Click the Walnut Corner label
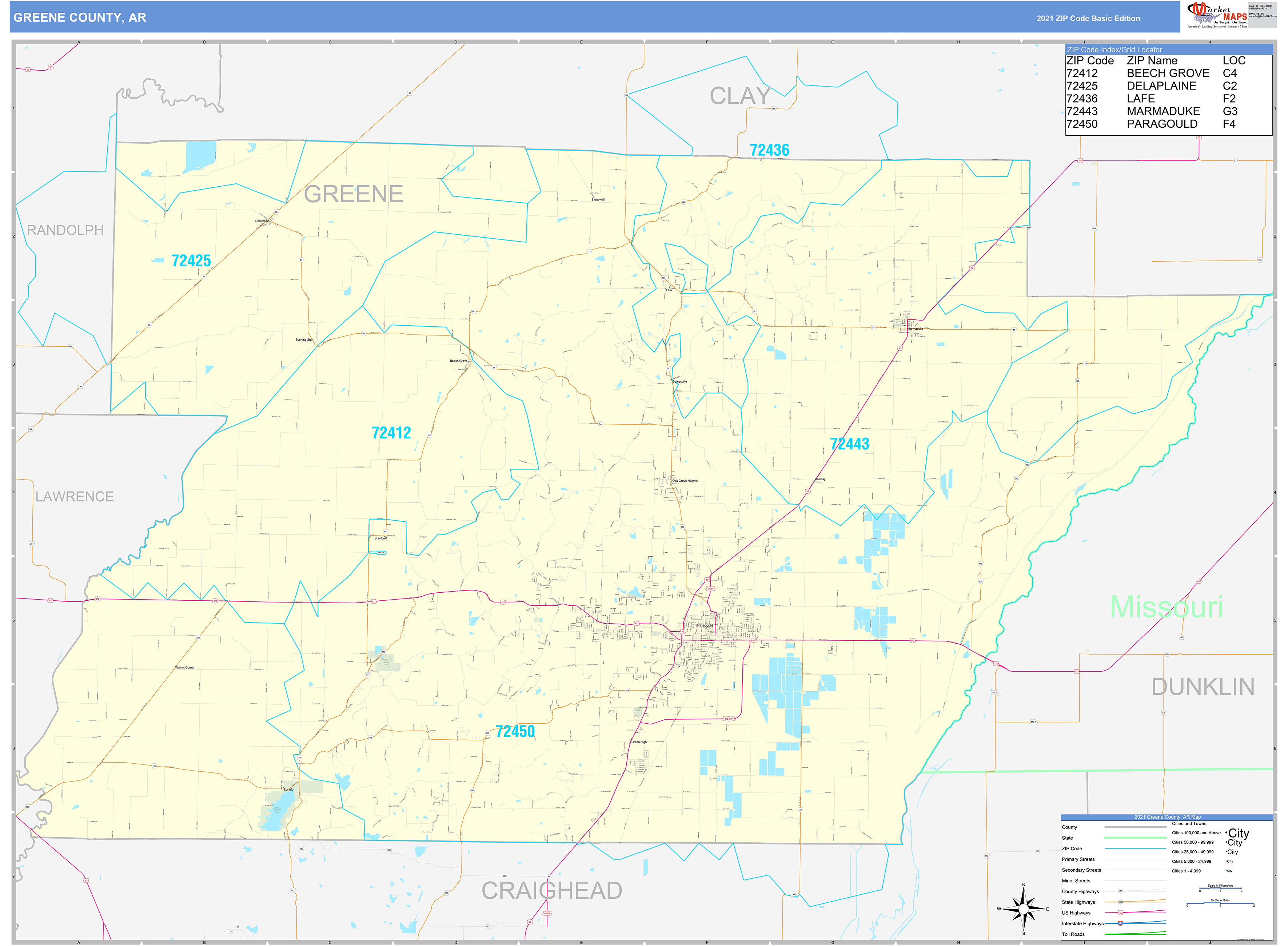This screenshot has width=1288, height=946. 184,667
